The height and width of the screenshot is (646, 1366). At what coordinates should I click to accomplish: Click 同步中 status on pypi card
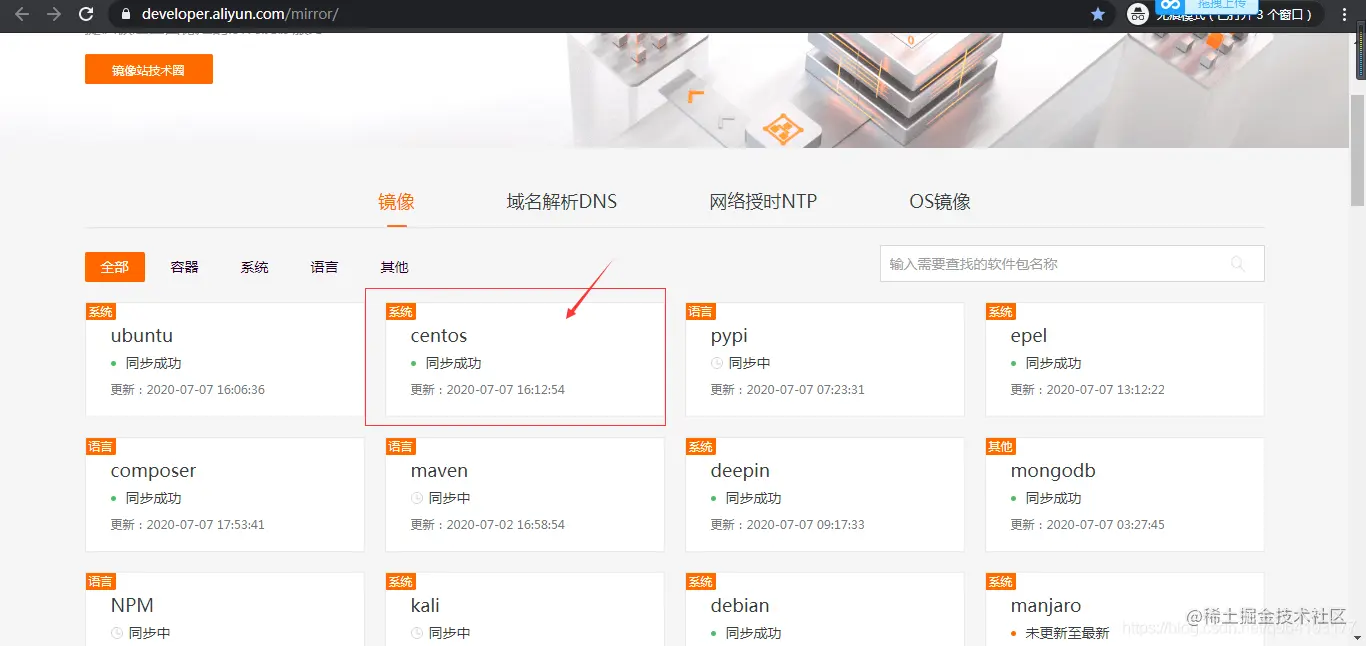(750, 364)
